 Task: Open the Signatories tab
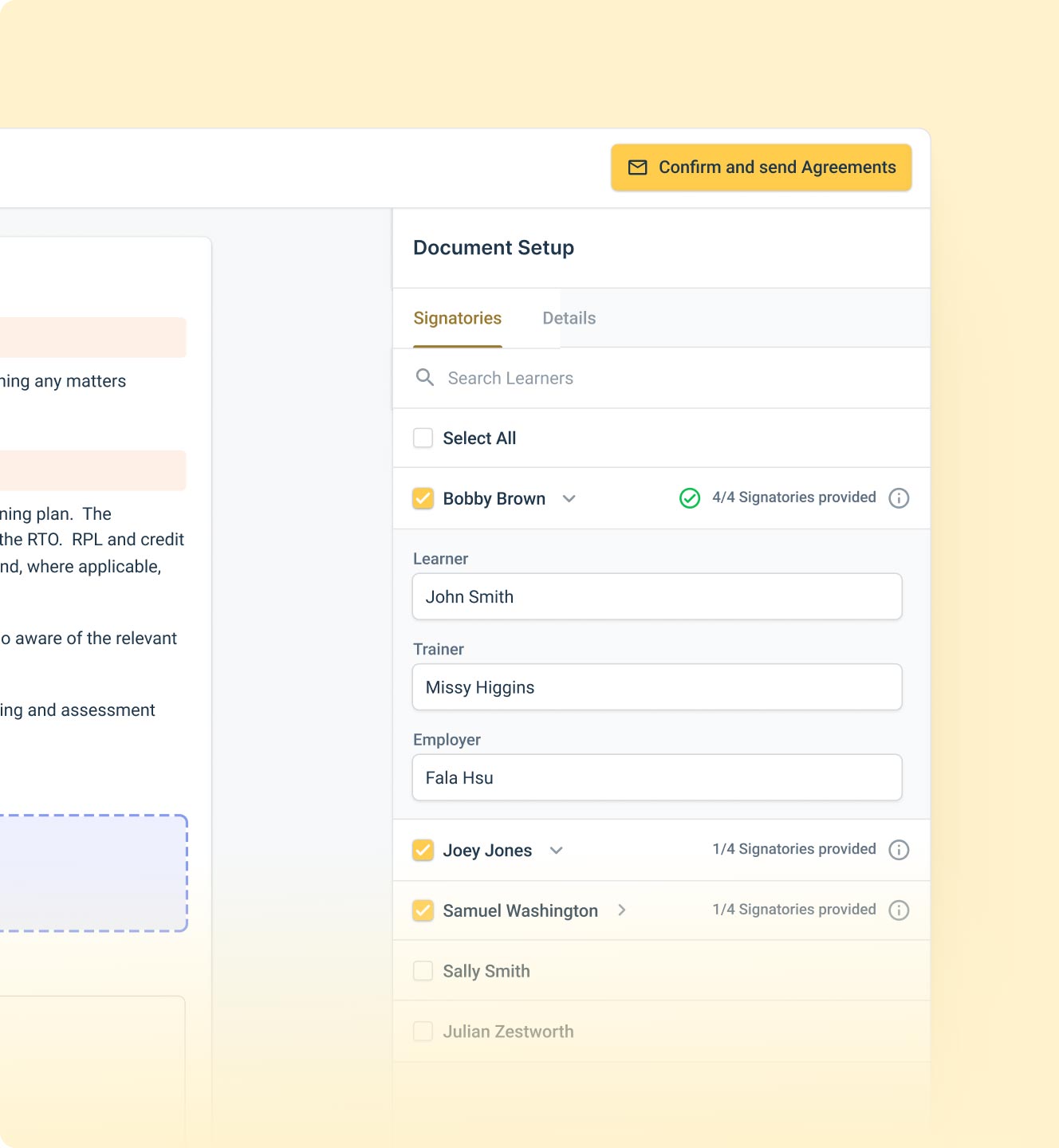458,318
